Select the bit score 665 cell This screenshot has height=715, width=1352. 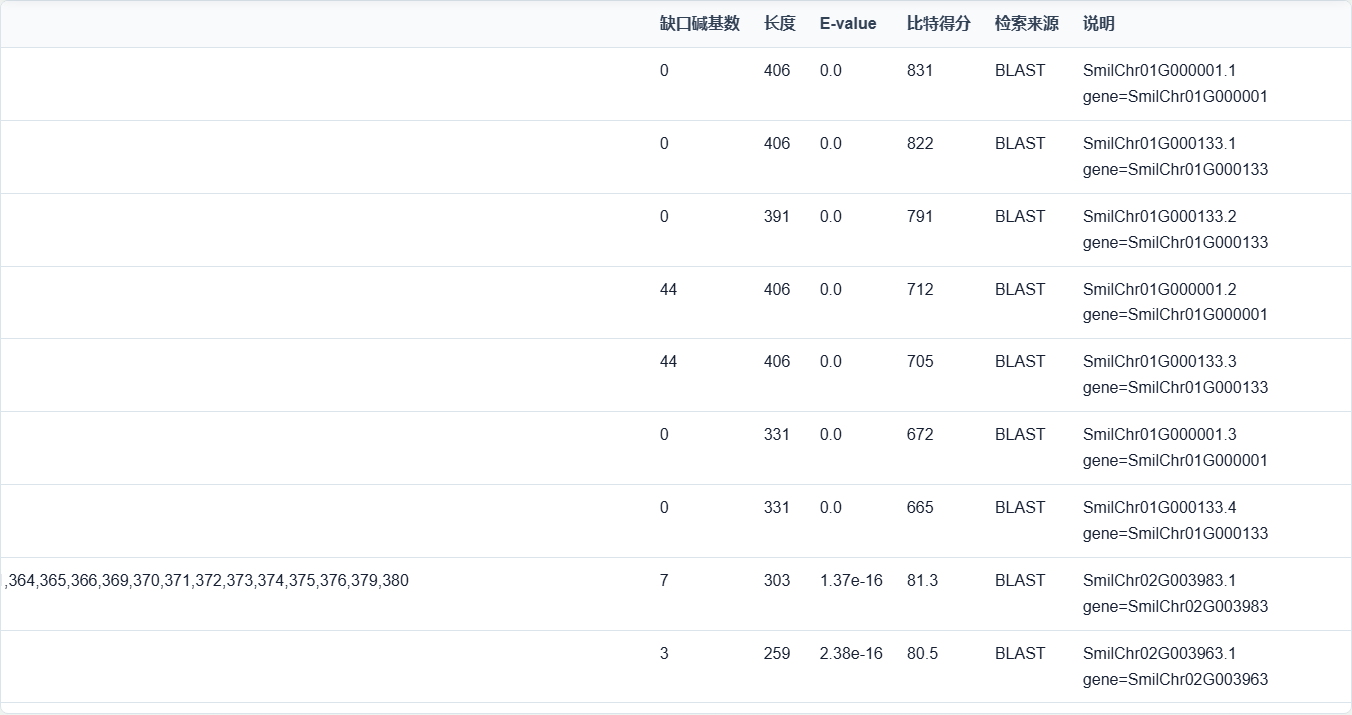pyautogui.click(x=920, y=508)
